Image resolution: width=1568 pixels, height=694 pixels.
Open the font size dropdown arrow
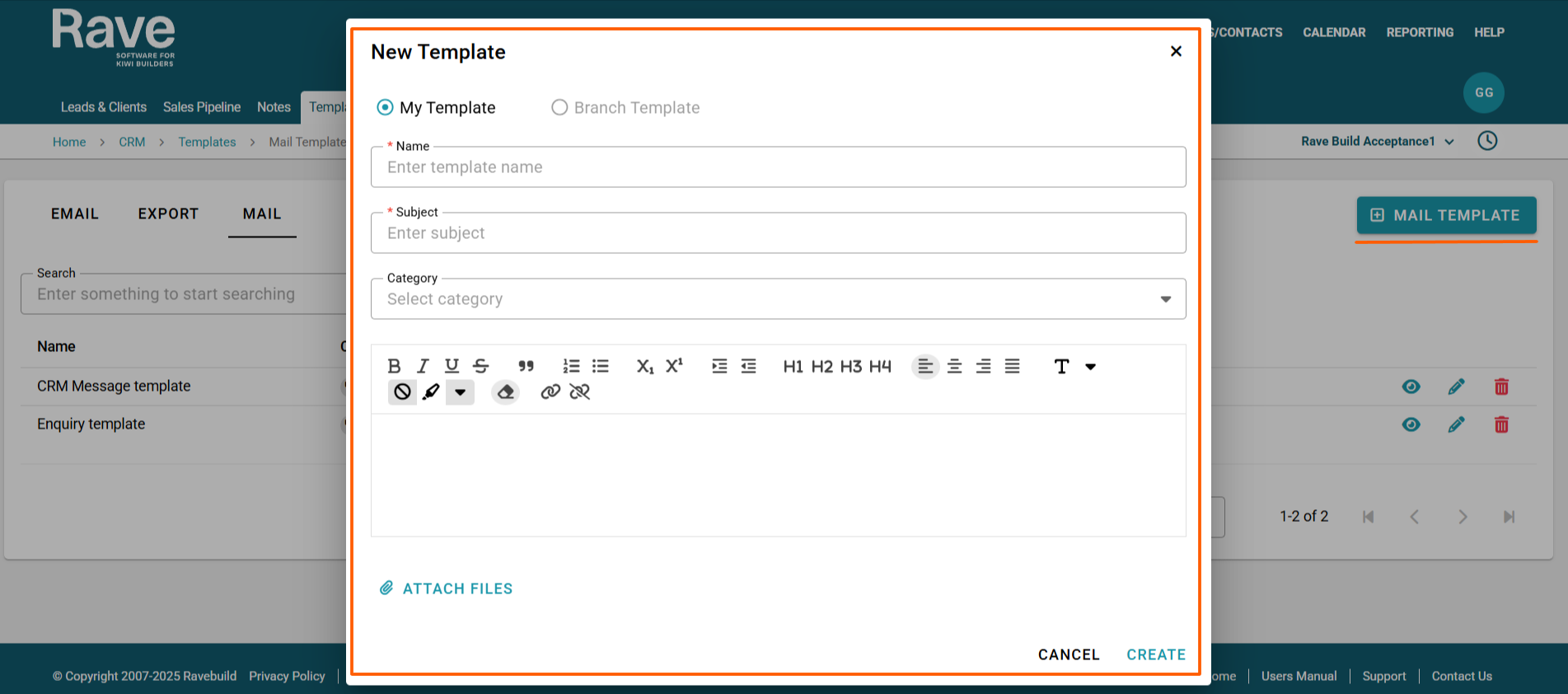(x=1090, y=367)
